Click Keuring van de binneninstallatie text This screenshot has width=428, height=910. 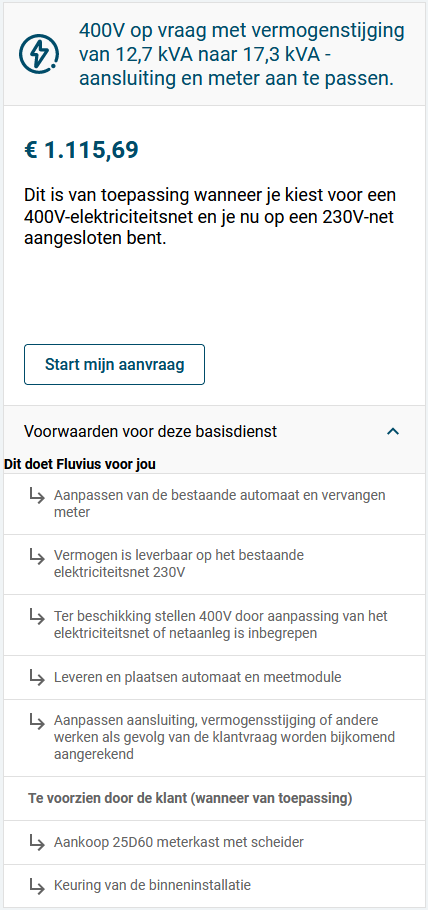tap(152, 886)
